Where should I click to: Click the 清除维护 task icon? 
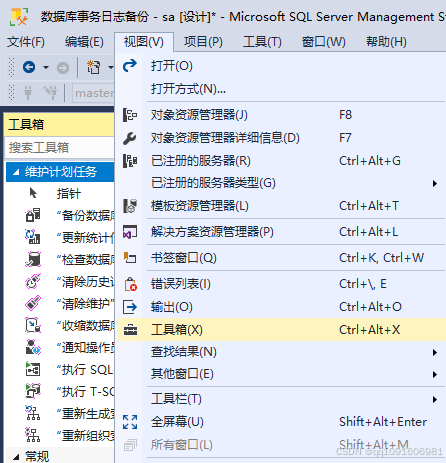33,303
